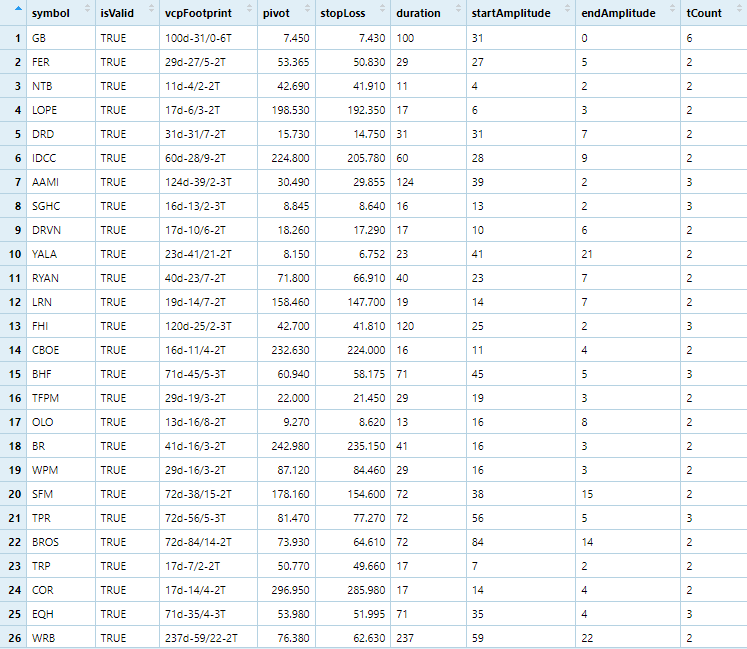Screen dimensions: 747x649
Task: Click stopLoss value 205.780
Action: [353, 158]
